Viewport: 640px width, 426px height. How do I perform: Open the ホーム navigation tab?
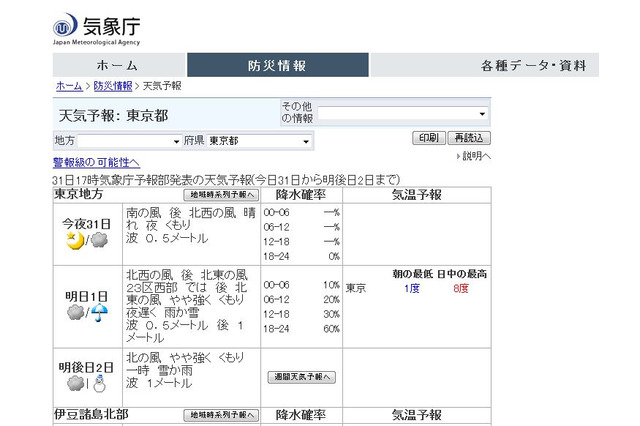[119, 65]
